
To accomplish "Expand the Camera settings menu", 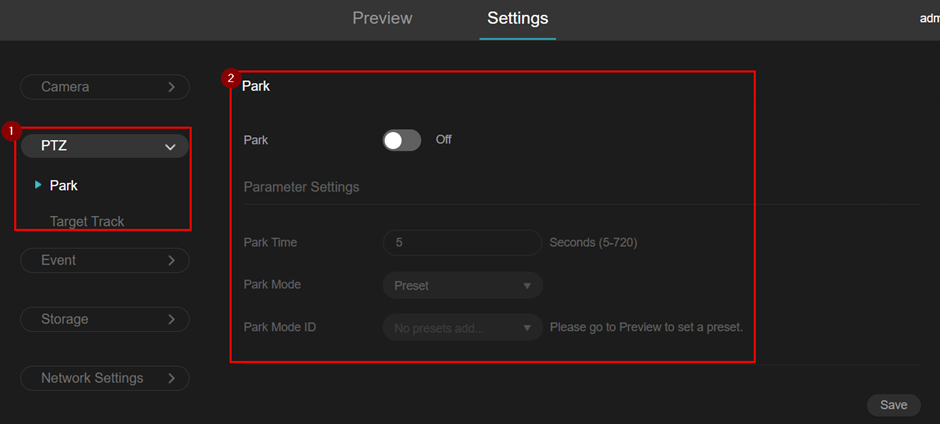I will tap(105, 87).
